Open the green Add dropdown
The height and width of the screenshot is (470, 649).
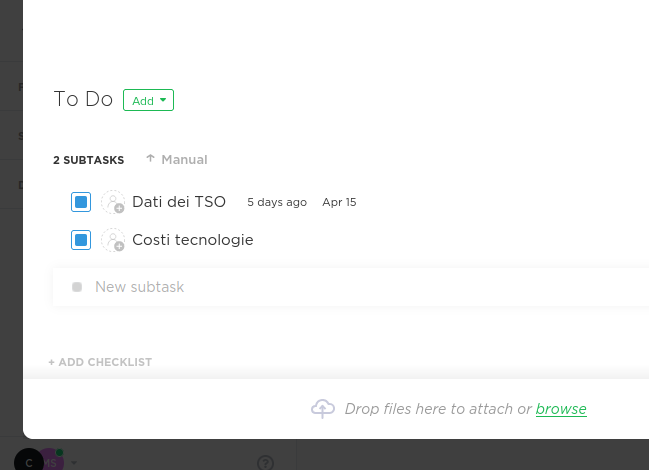148,100
